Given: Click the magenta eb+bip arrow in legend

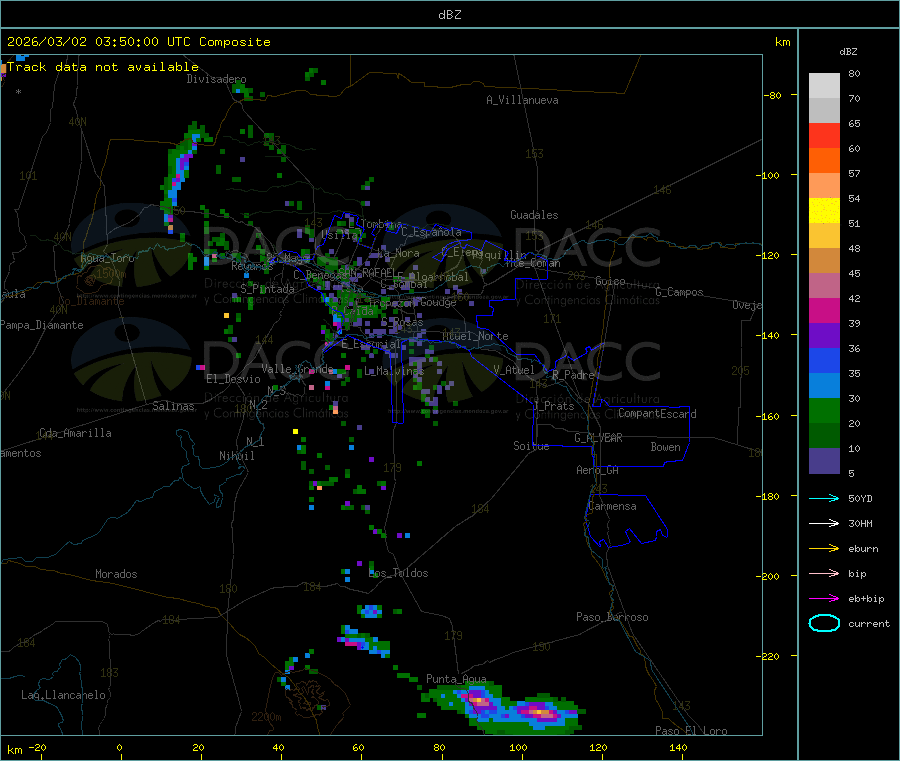Looking at the screenshot, I should coord(824,598).
